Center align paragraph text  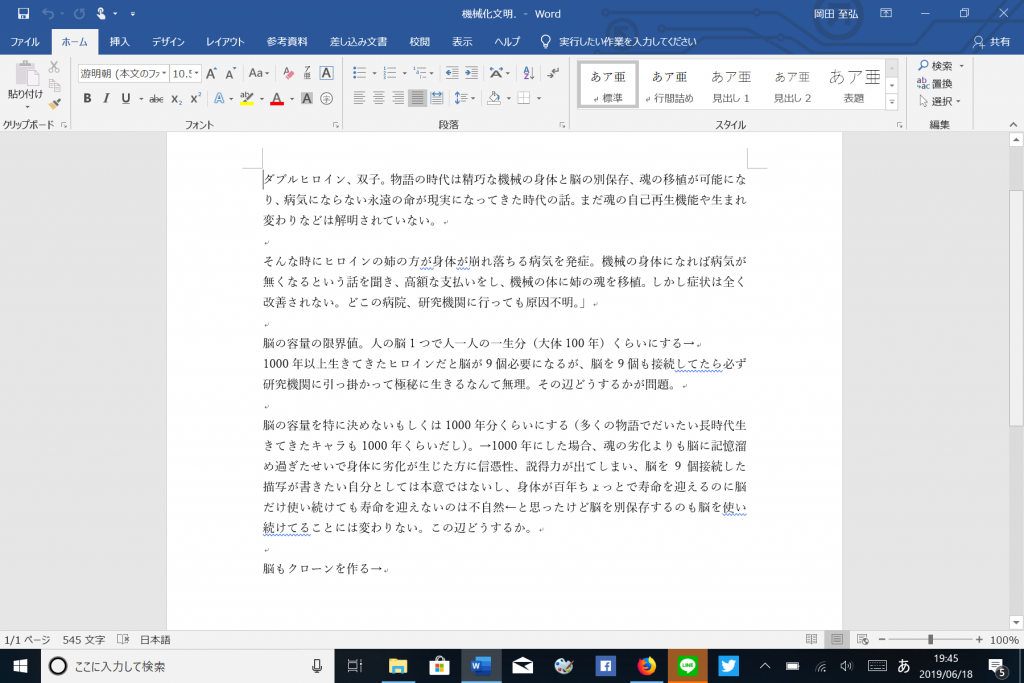point(379,99)
